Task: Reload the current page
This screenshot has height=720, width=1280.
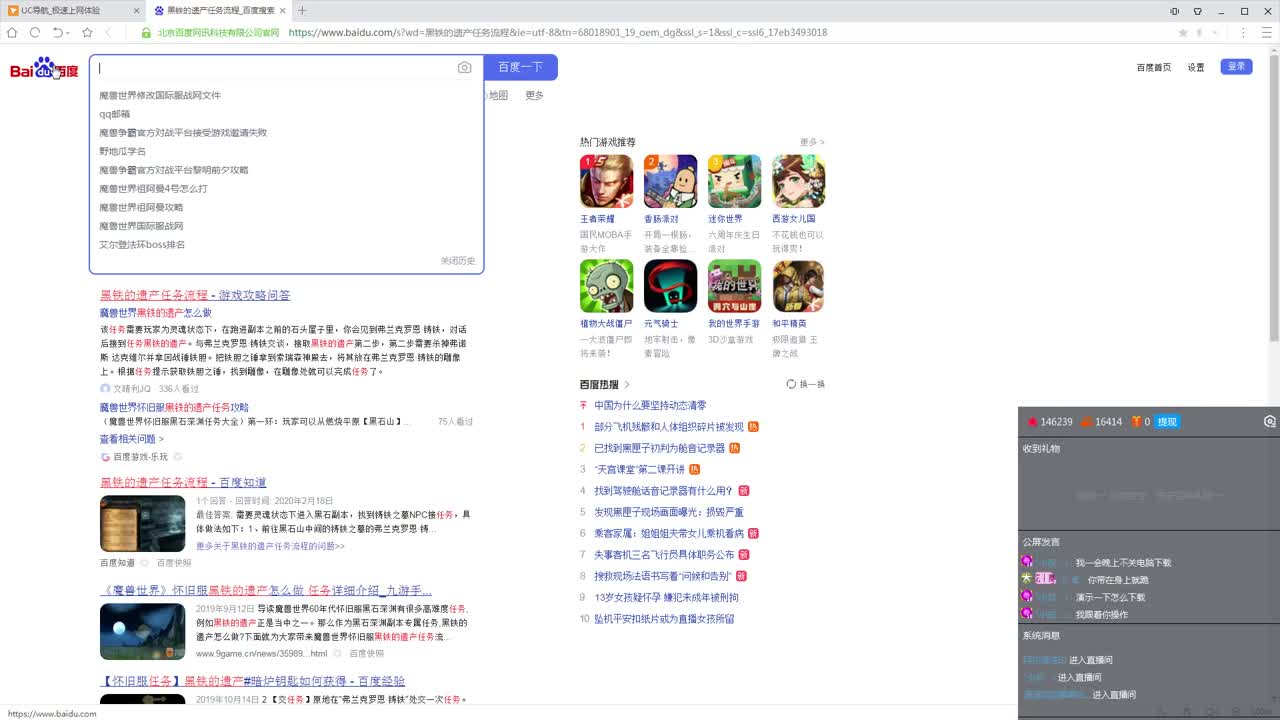Action: point(35,32)
